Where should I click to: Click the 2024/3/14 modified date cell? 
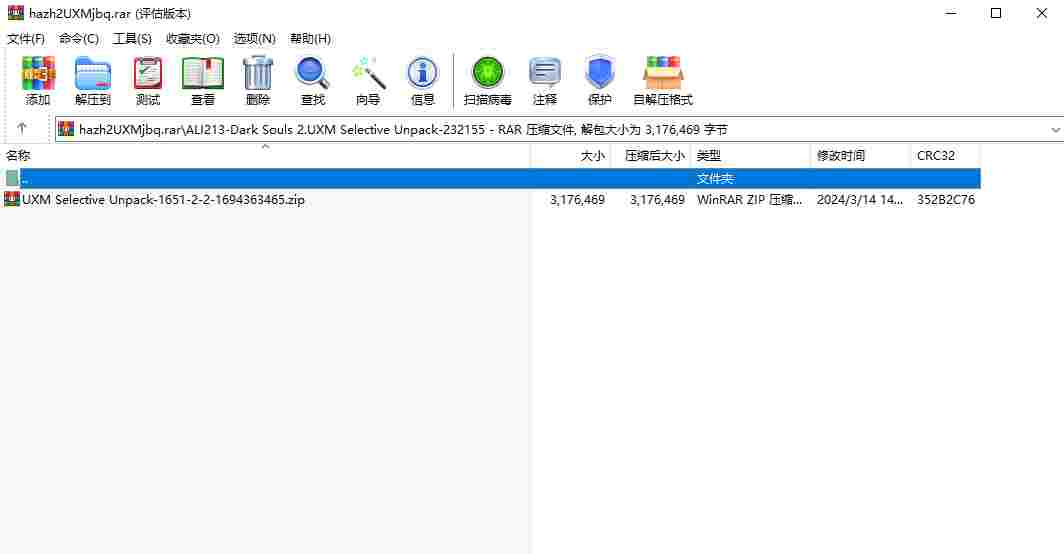point(860,200)
